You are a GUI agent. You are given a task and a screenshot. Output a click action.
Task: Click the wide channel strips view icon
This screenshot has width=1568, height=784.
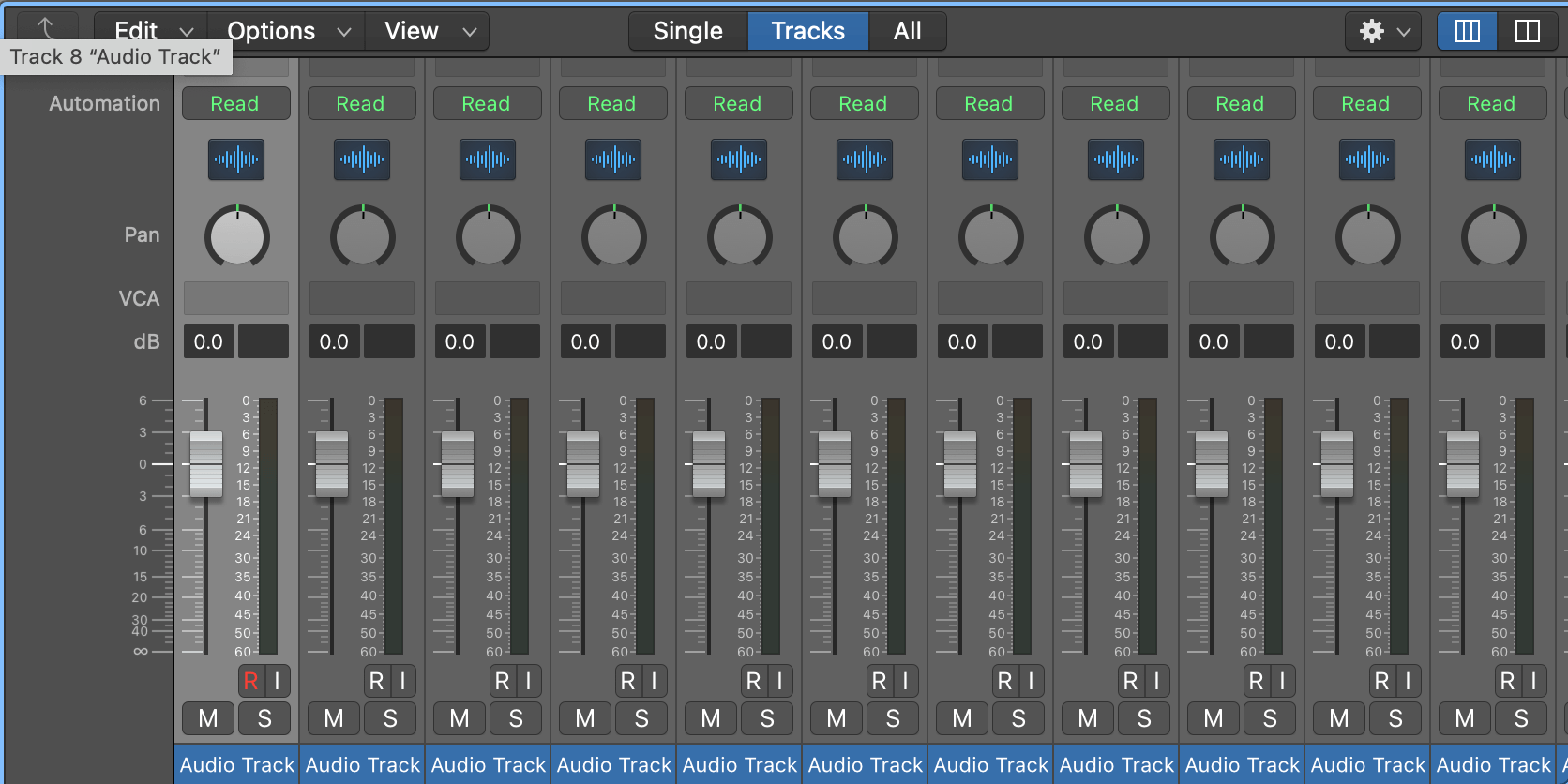1527,31
